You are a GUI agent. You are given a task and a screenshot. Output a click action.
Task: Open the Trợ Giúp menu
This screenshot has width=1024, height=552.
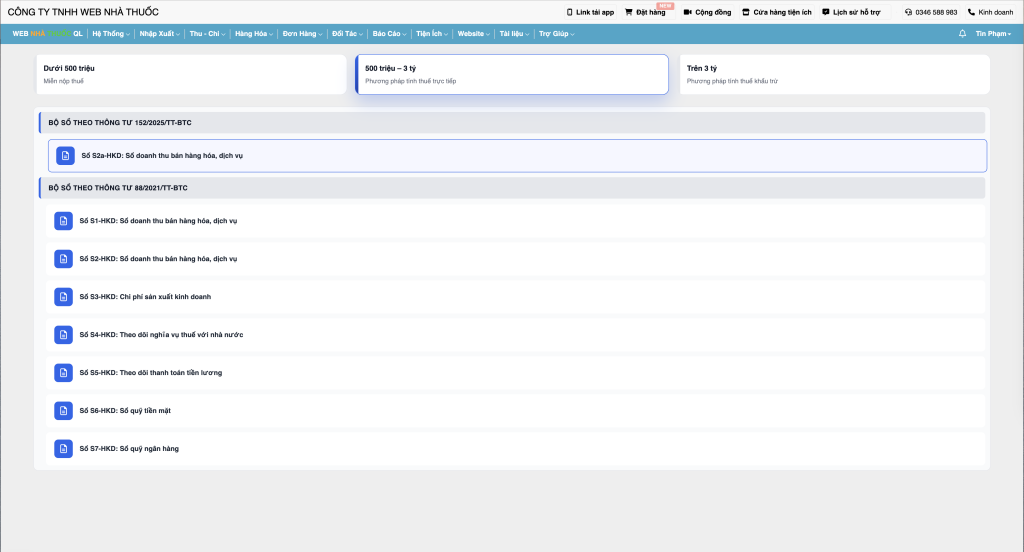pos(556,33)
